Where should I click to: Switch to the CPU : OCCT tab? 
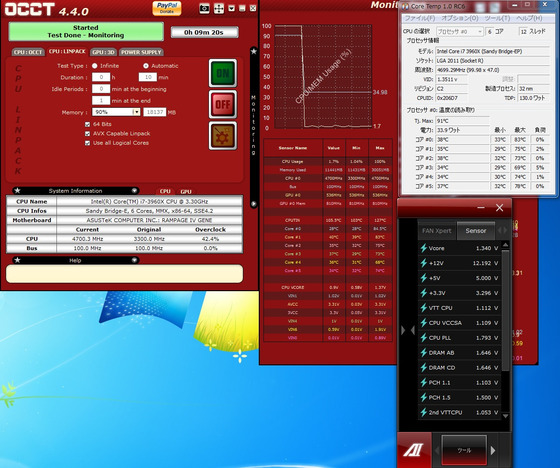28,52
